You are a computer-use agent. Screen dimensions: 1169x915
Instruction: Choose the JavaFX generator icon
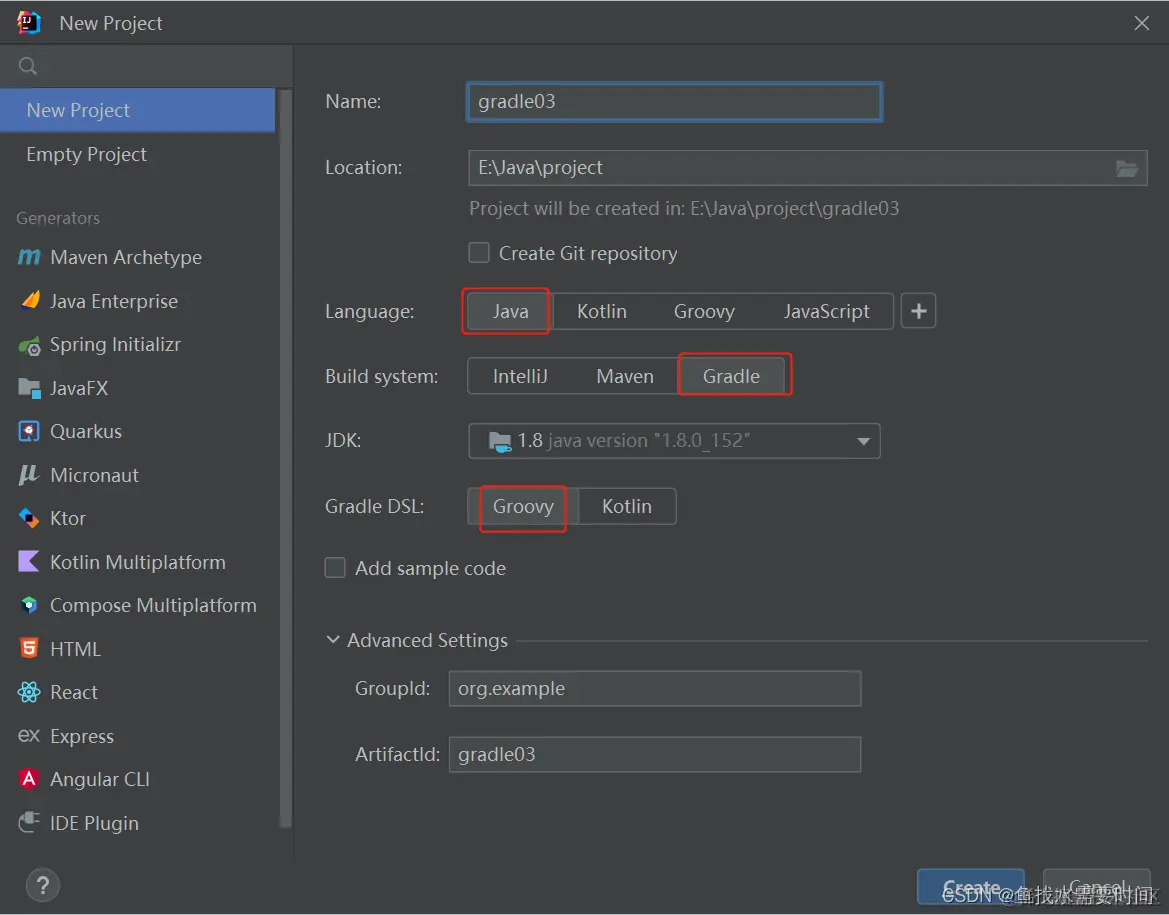(x=29, y=389)
